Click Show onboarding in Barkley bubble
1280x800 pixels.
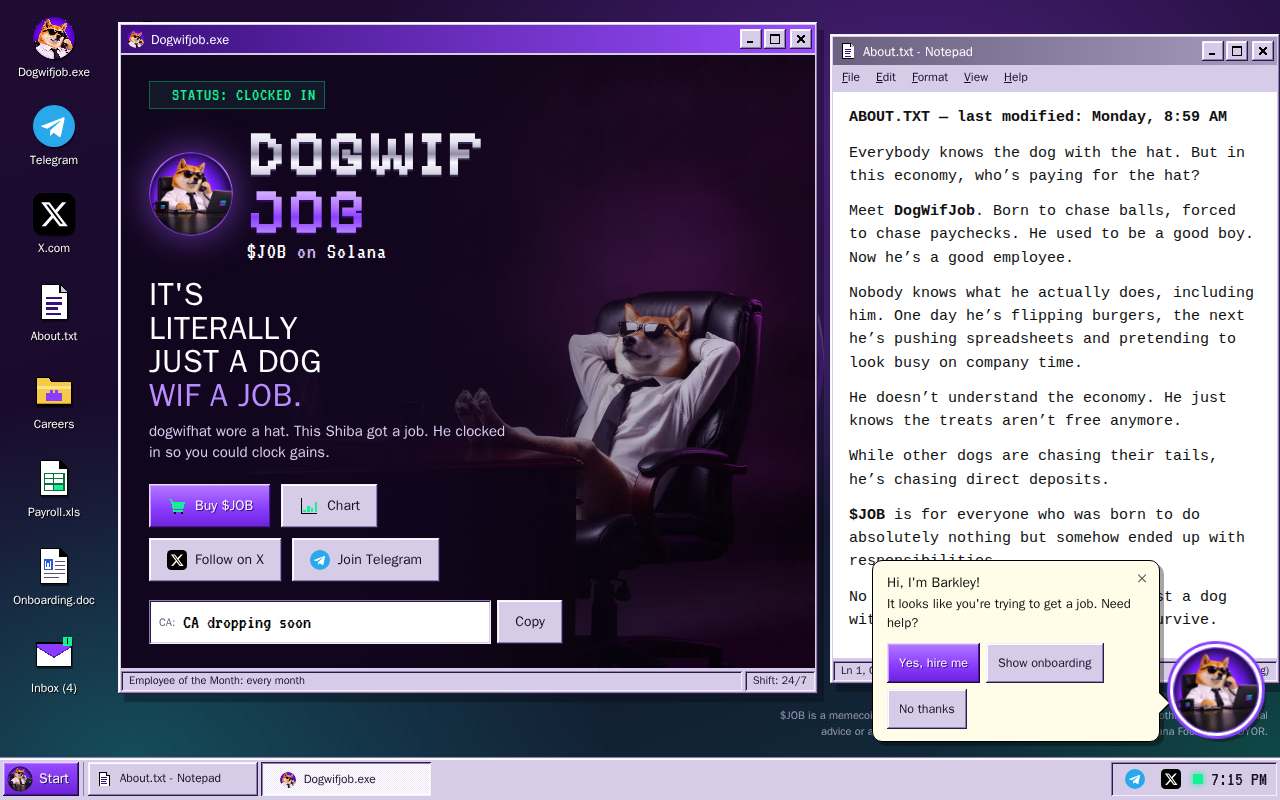click(x=1045, y=663)
